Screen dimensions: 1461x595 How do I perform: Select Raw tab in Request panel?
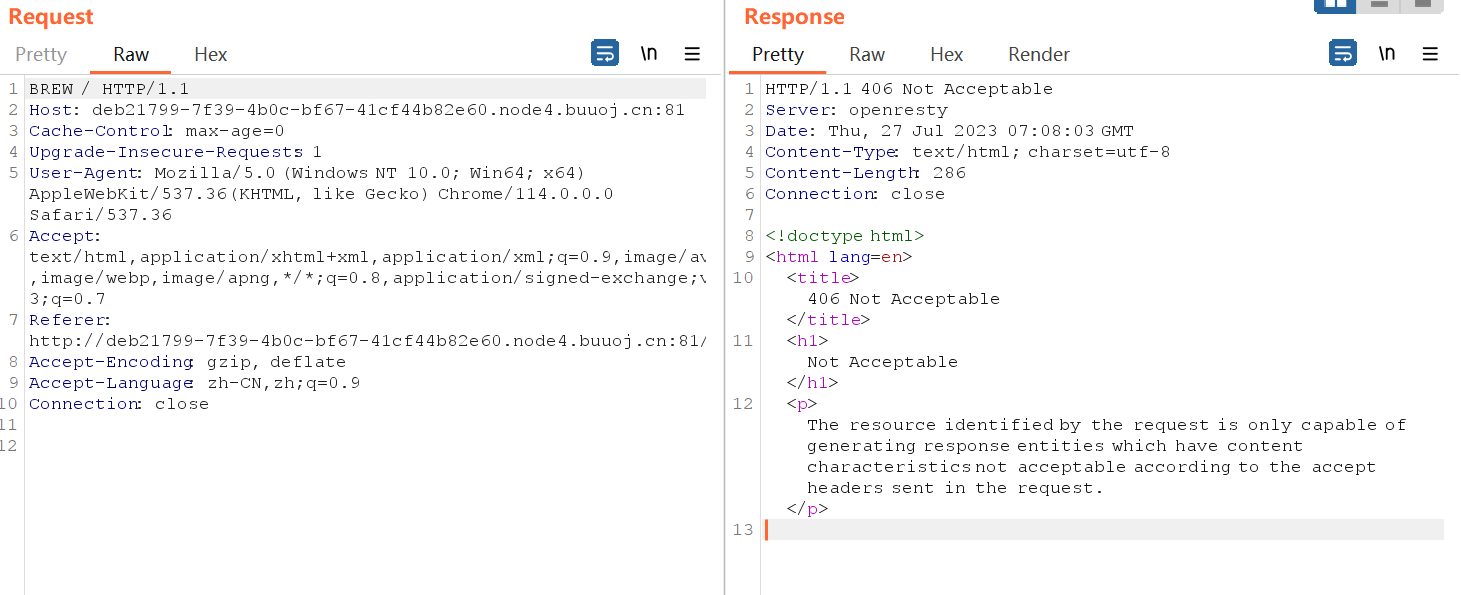coord(131,54)
